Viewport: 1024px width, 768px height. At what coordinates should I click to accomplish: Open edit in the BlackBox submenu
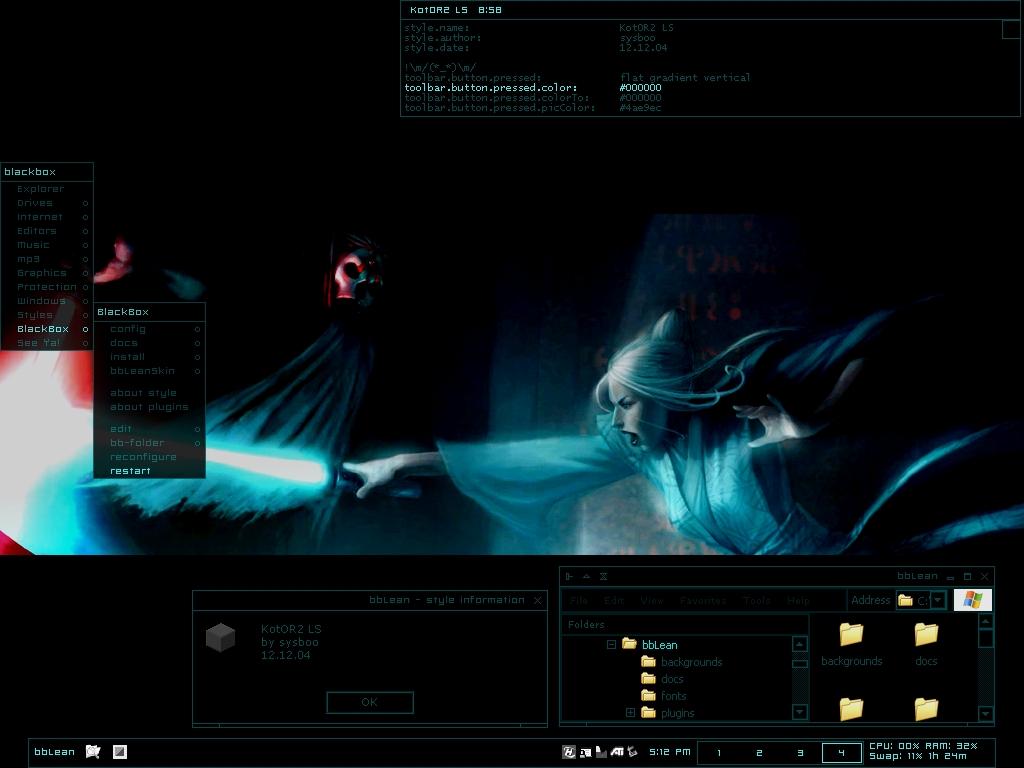coord(150,429)
